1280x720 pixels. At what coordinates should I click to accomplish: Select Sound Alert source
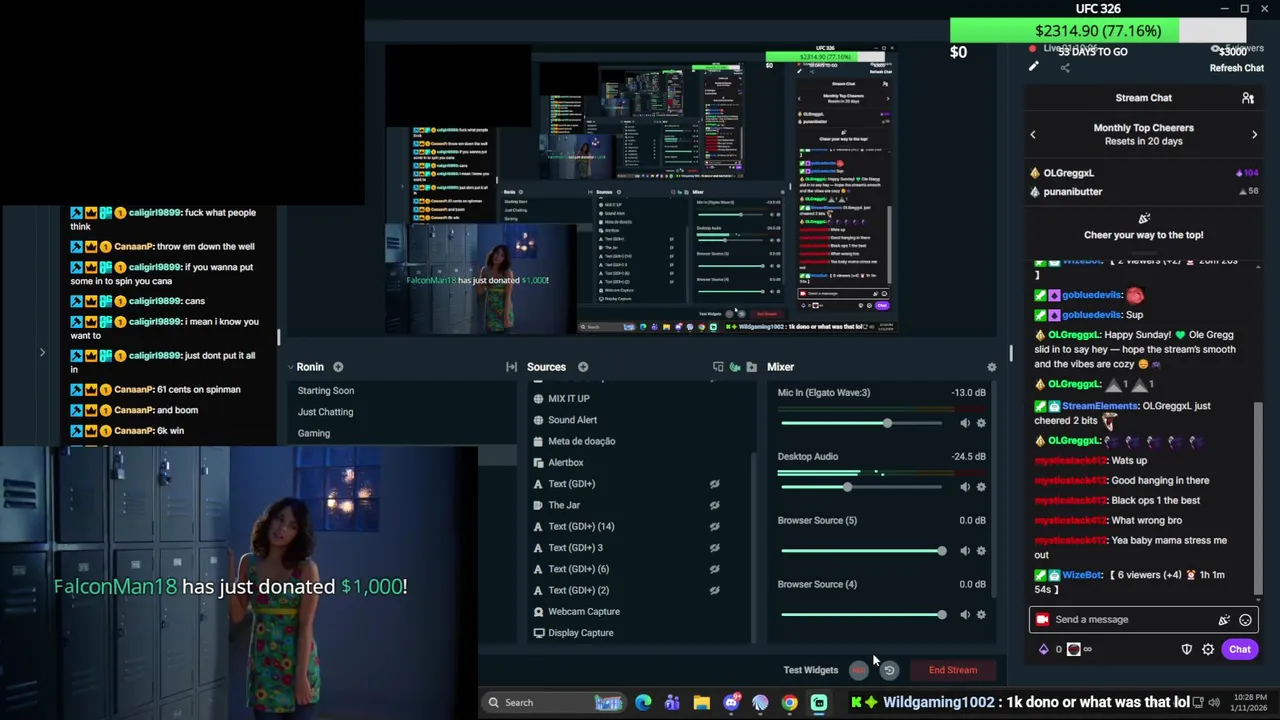(x=572, y=420)
